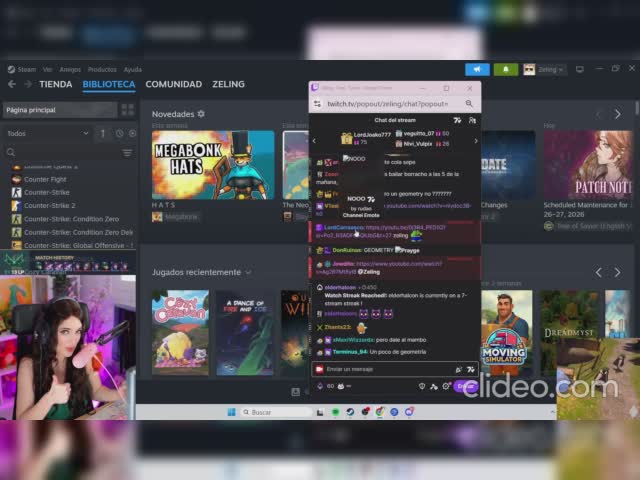The image size is (640, 480).
Task: Expand the Todos filter dropdown
Action: [x=48, y=133]
